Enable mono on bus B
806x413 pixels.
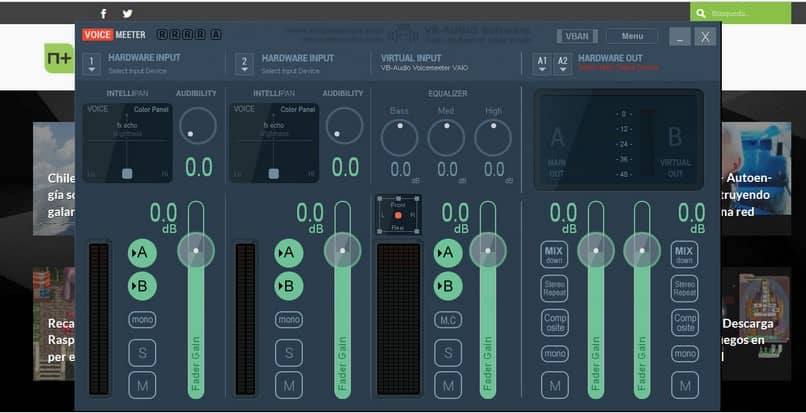684,354
